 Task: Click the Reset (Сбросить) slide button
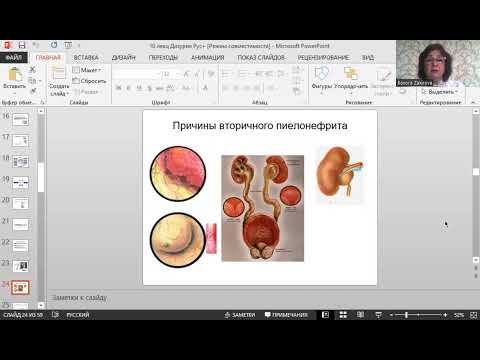[89, 81]
